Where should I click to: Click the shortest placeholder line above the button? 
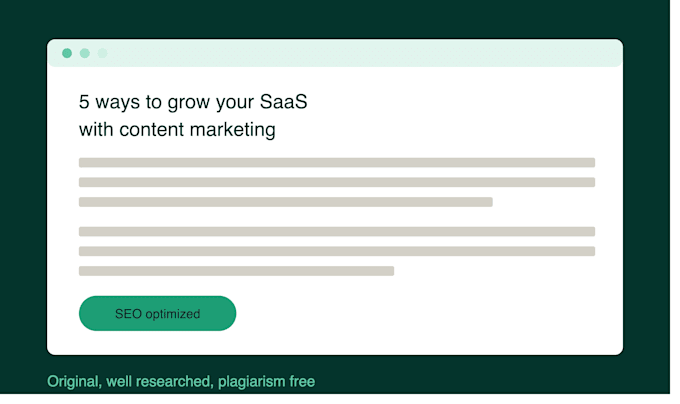click(x=236, y=271)
